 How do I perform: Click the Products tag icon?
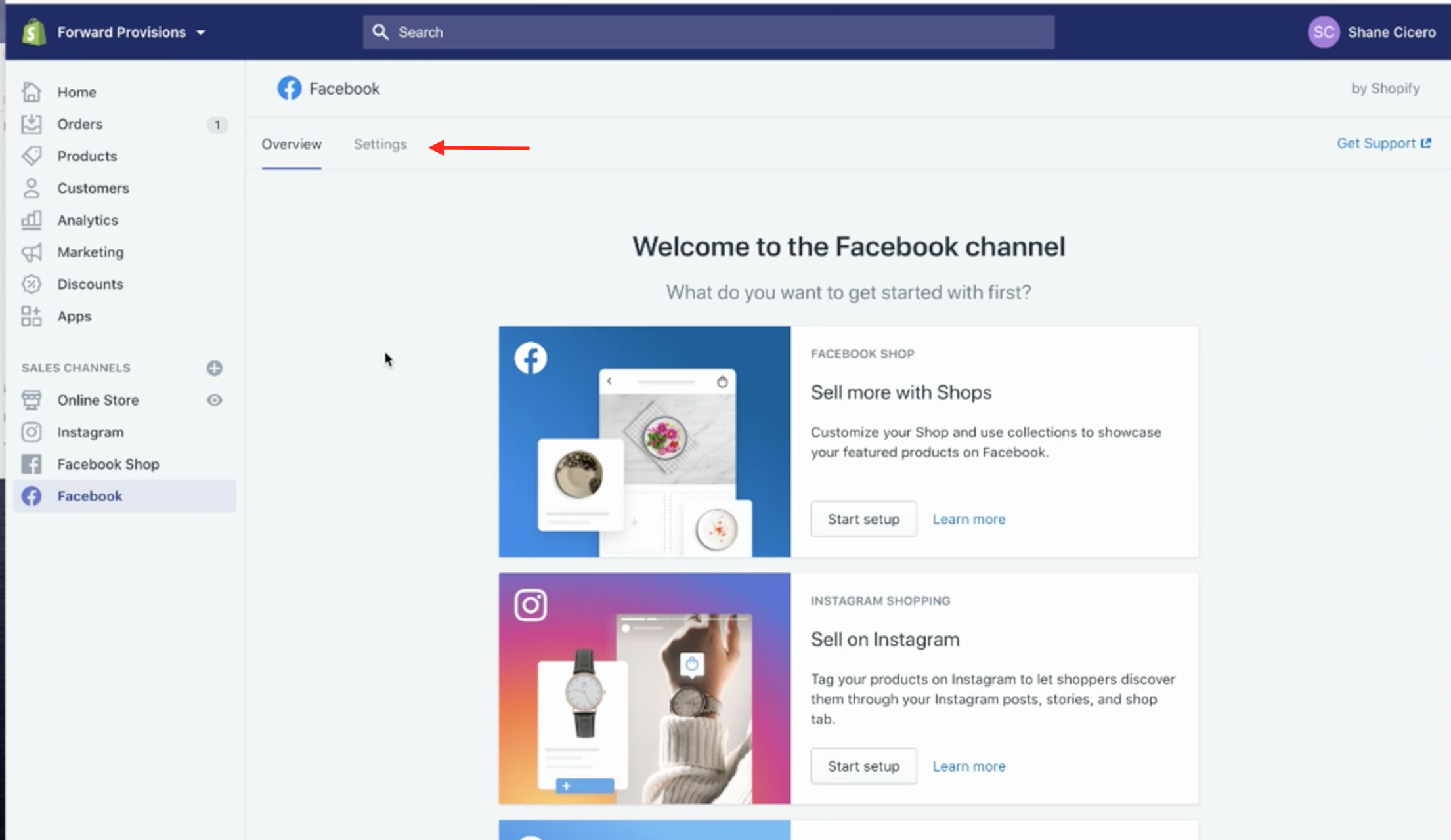pos(32,156)
